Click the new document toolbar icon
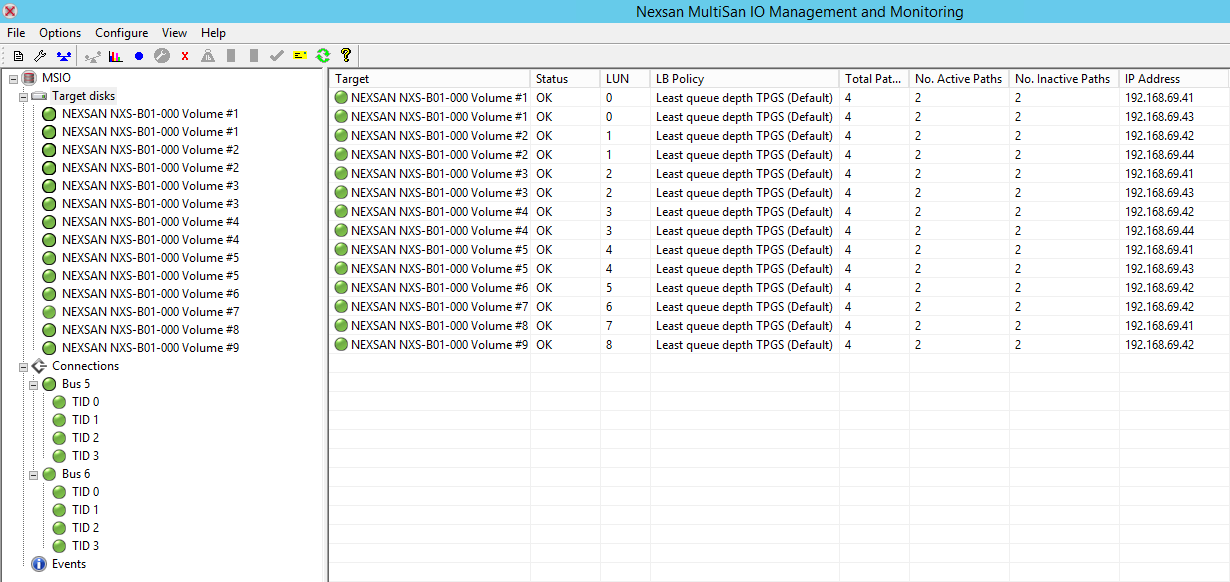The height and width of the screenshot is (582, 1230). [18, 56]
